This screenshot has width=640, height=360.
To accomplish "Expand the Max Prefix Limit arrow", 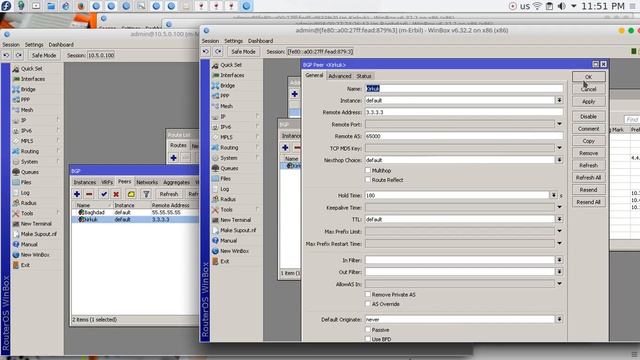I will click(x=559, y=231).
